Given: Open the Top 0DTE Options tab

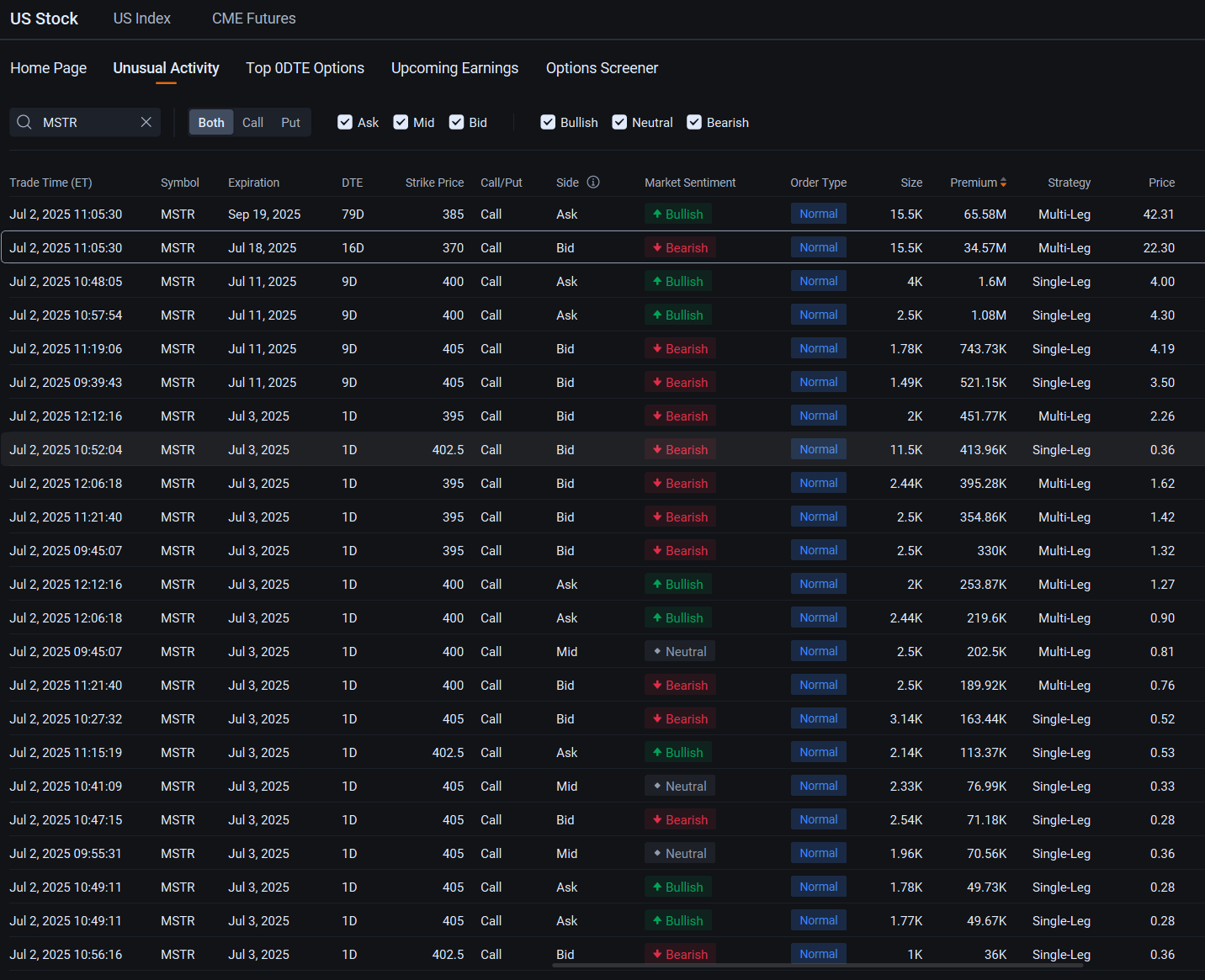Looking at the screenshot, I should click(x=305, y=68).
